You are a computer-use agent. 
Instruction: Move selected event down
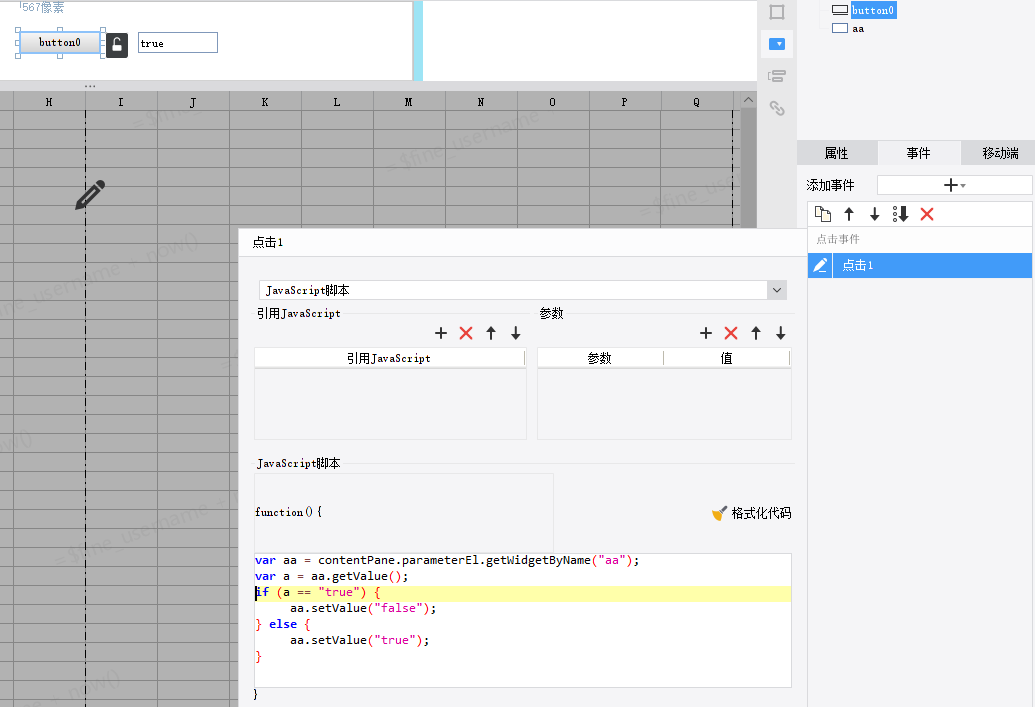click(875, 214)
